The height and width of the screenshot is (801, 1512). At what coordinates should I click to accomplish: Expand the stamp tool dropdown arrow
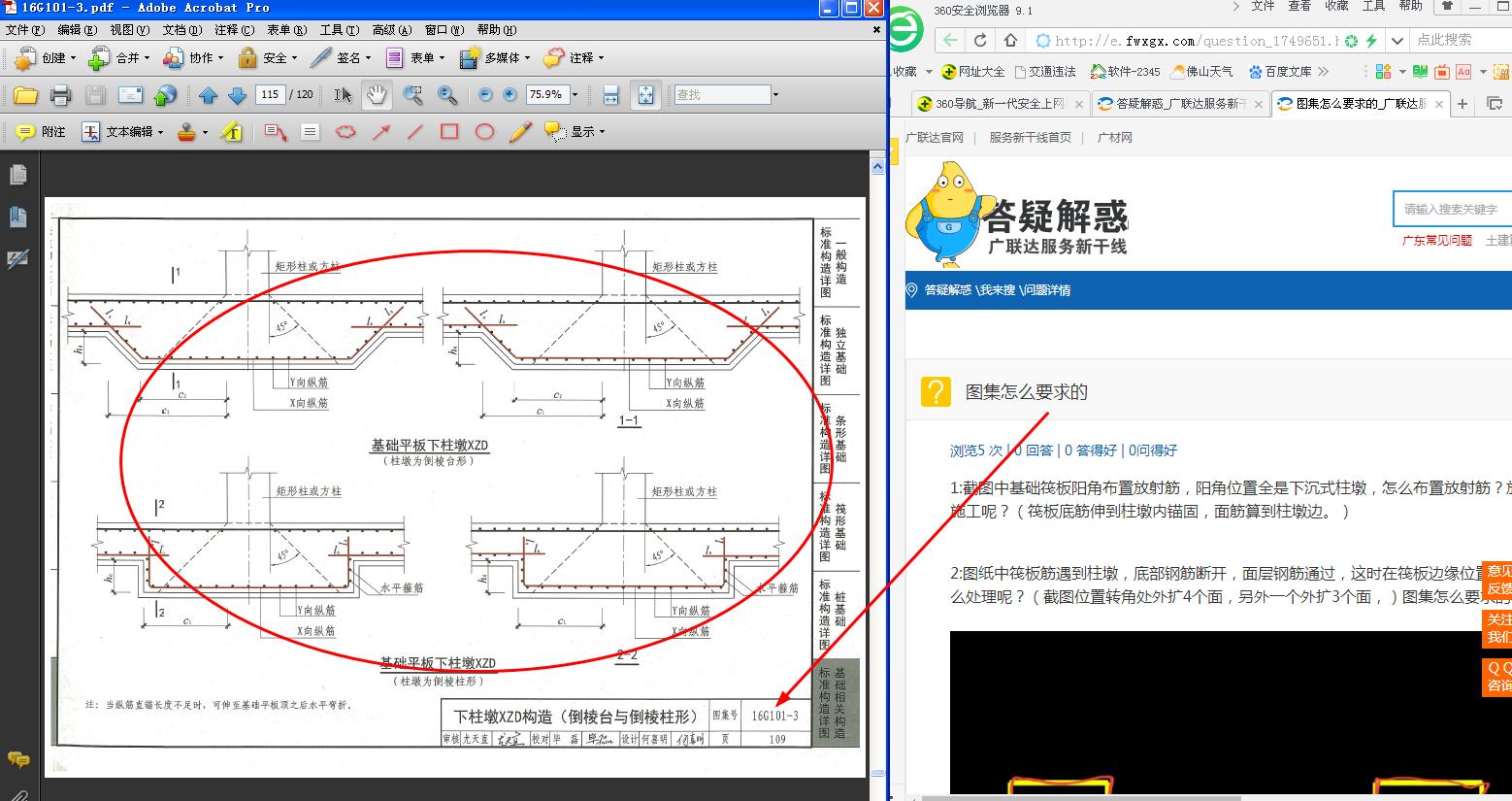pyautogui.click(x=205, y=133)
